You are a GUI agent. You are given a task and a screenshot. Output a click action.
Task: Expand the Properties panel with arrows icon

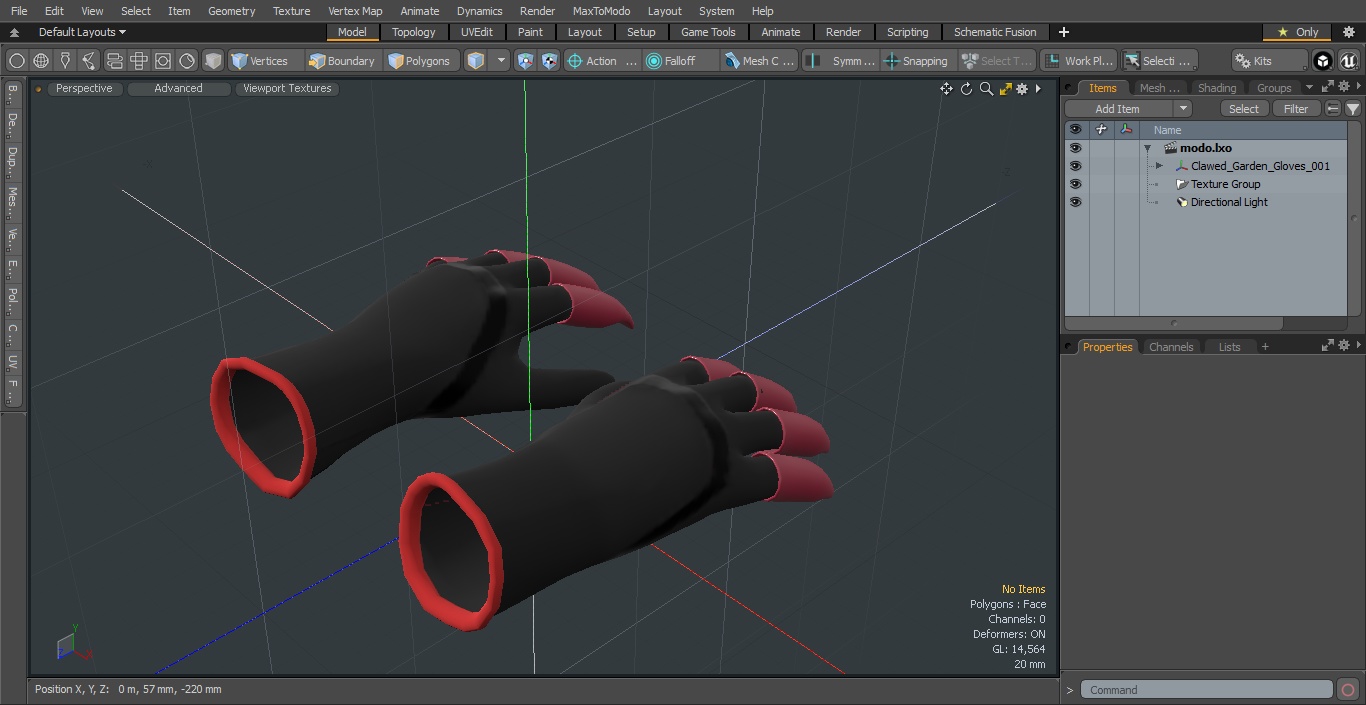pos(1328,345)
